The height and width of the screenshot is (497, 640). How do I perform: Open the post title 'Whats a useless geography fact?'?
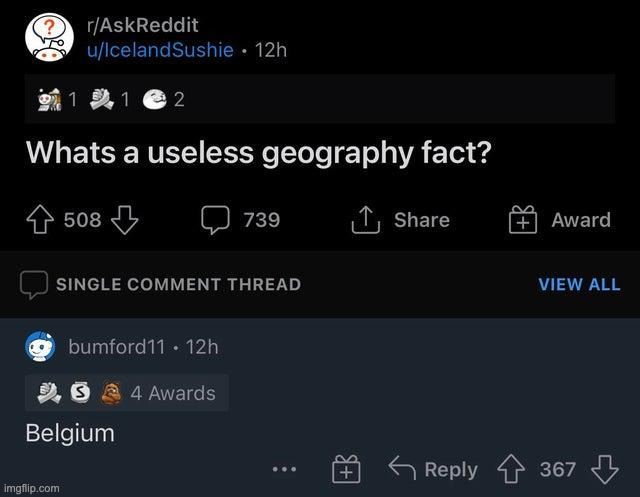tap(259, 153)
